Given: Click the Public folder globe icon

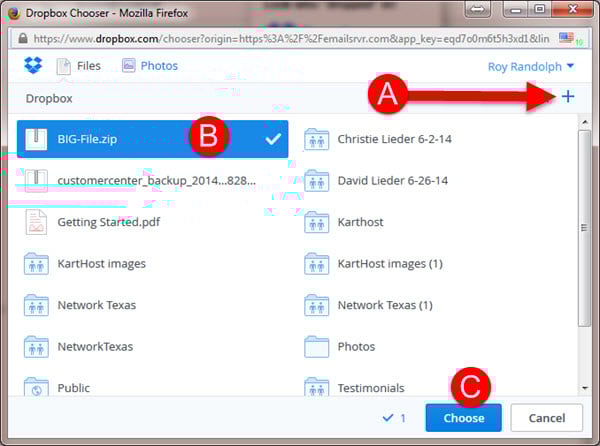Looking at the screenshot, I should click(36, 387).
